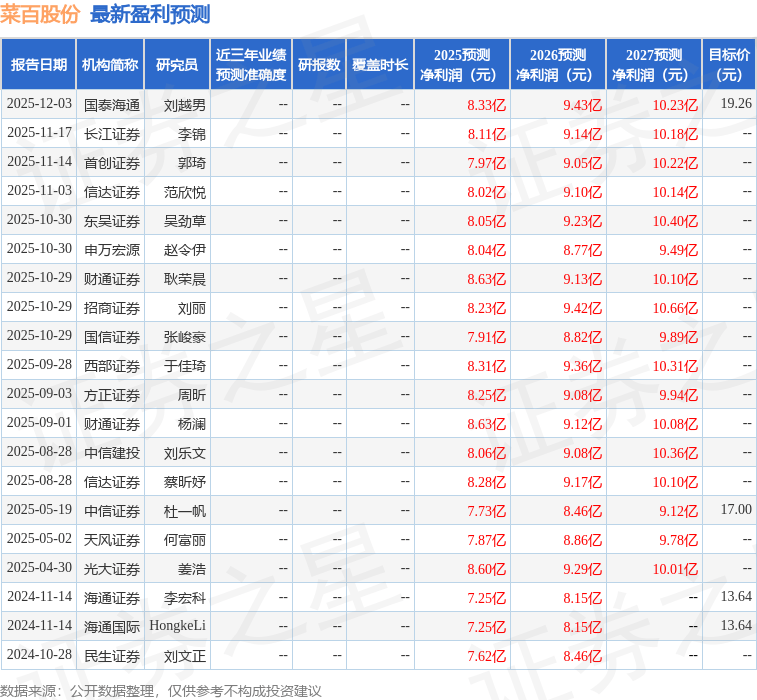Select the 研报数 column header
This screenshot has height=700, width=757.
point(319,65)
